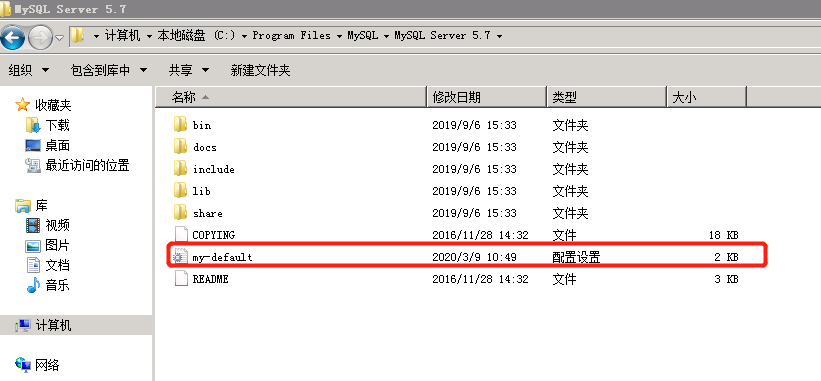
Task: Open the 音乐 library
Action: pos(57,285)
